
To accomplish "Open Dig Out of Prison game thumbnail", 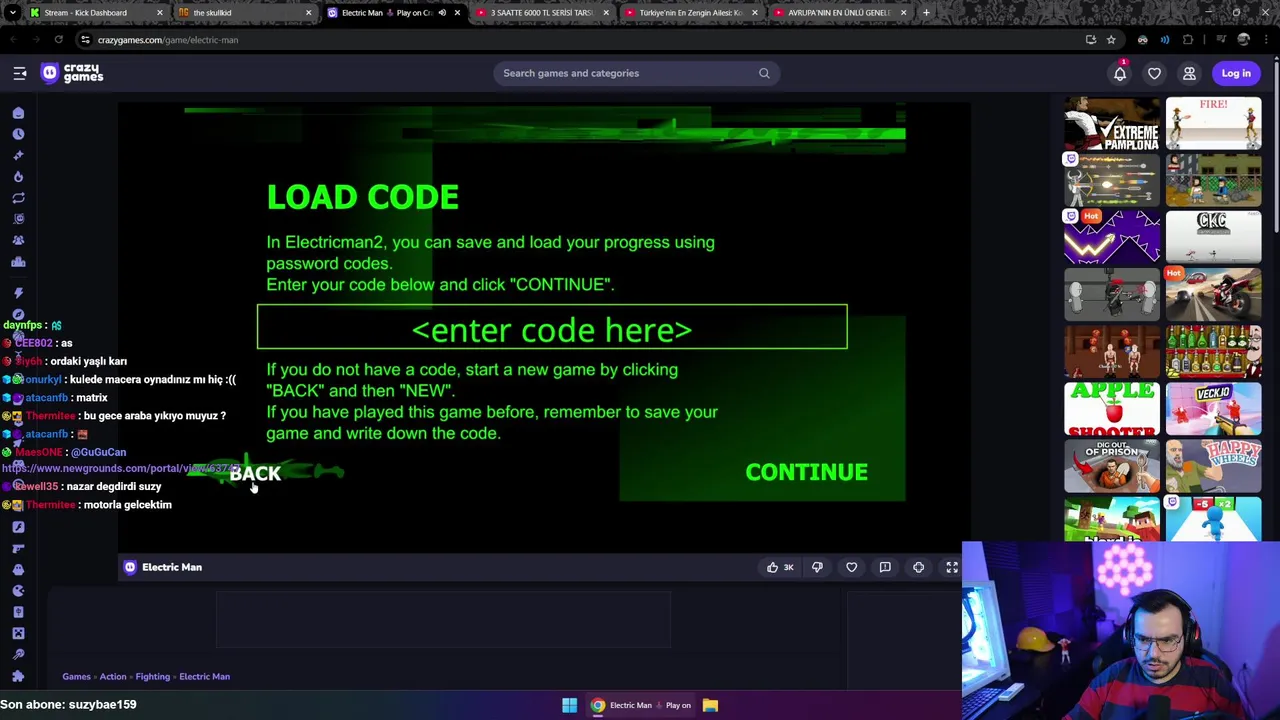I will coord(1112,466).
